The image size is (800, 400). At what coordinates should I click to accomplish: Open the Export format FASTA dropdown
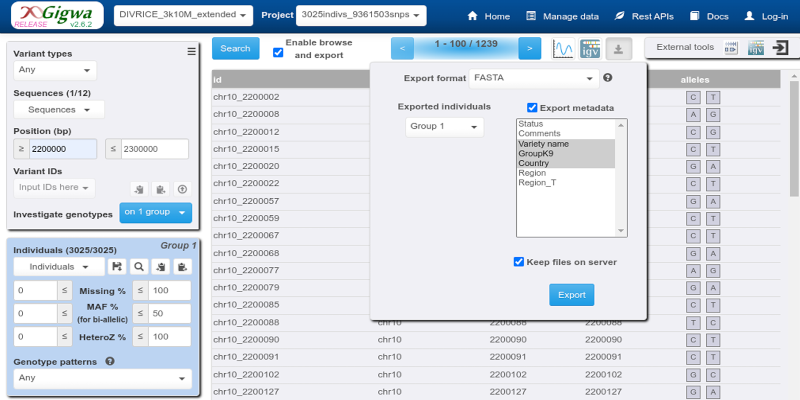(534, 79)
